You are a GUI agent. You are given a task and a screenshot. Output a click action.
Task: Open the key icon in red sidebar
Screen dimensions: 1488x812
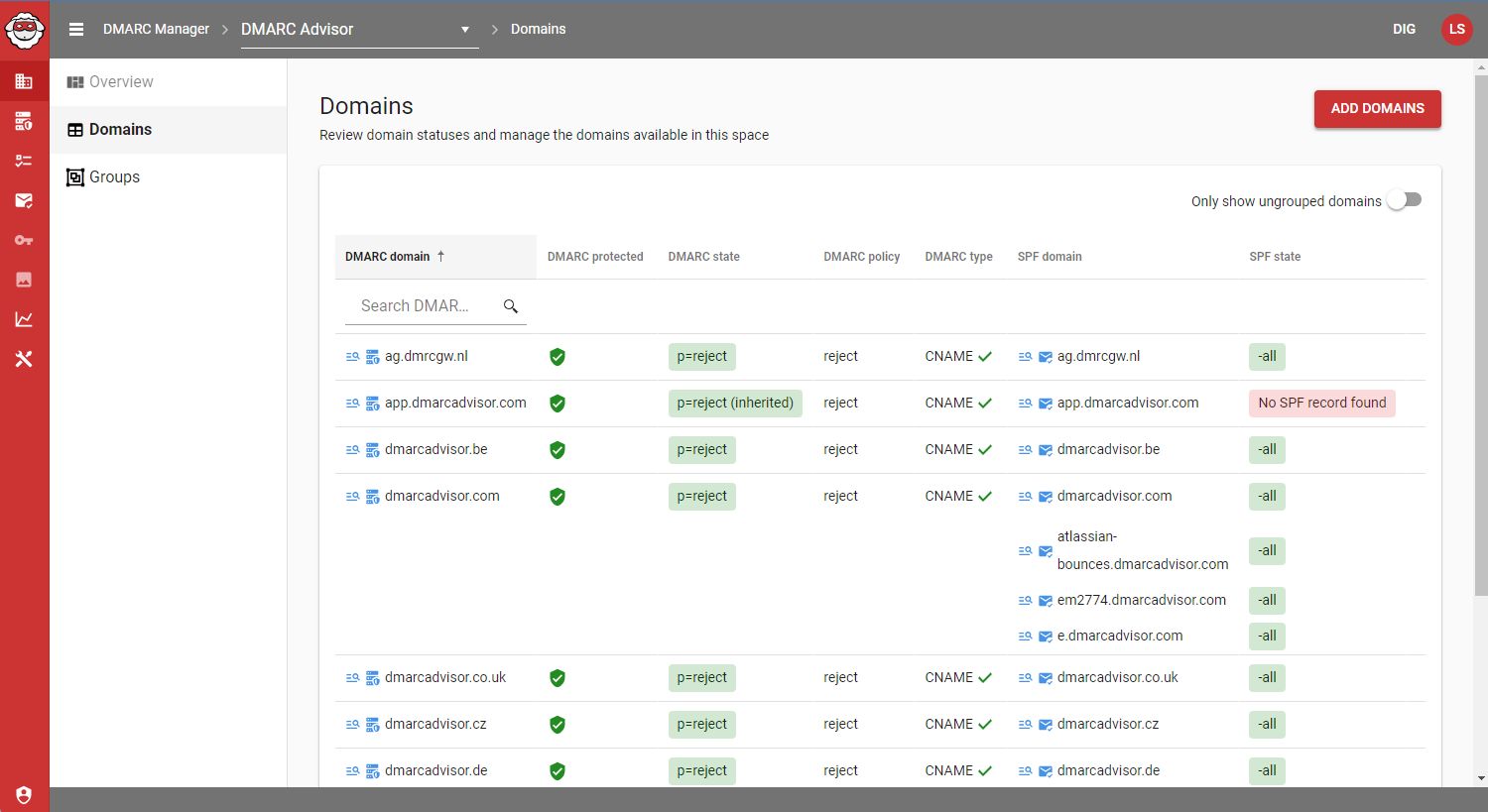[x=24, y=240]
